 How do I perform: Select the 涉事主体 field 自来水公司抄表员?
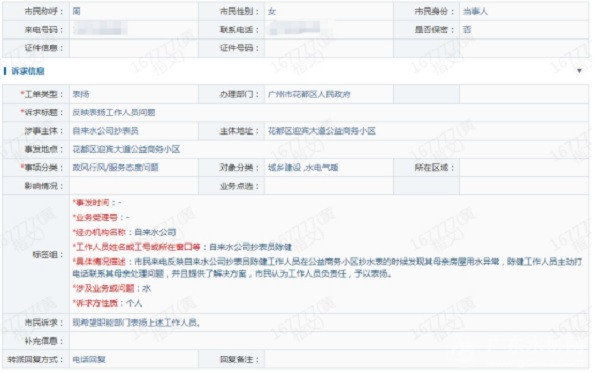pos(134,131)
